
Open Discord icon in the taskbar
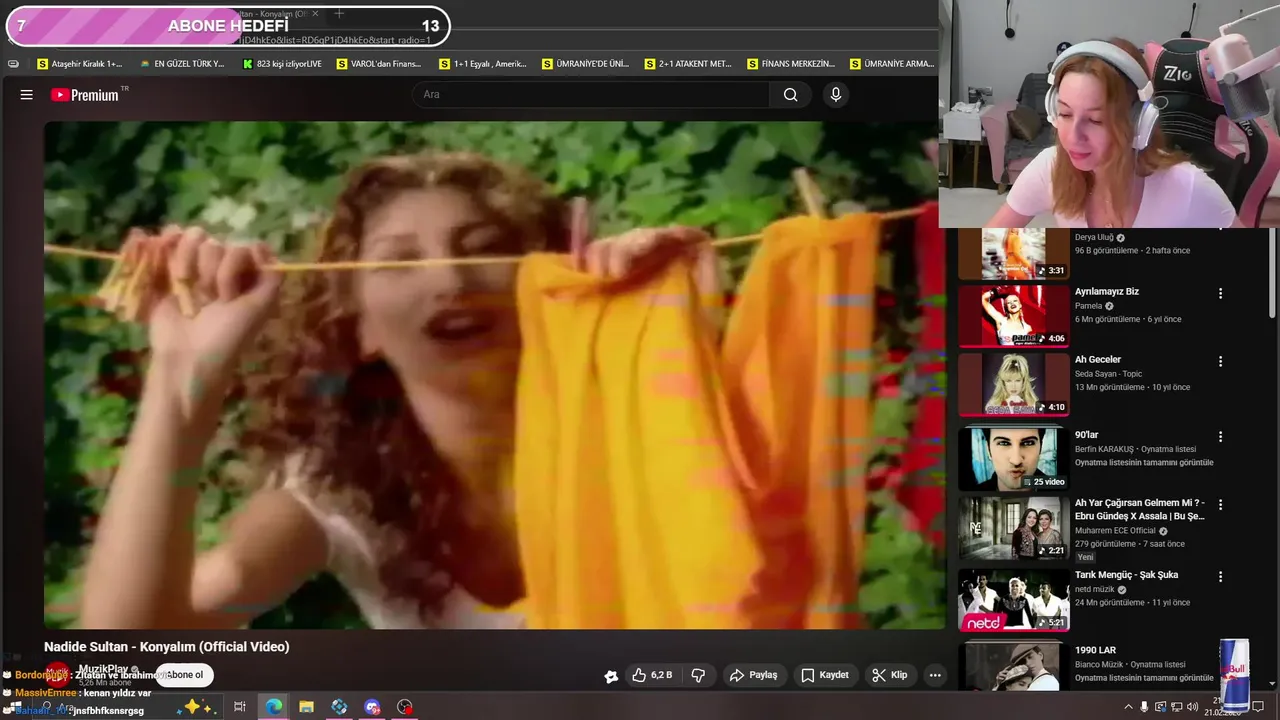372,707
